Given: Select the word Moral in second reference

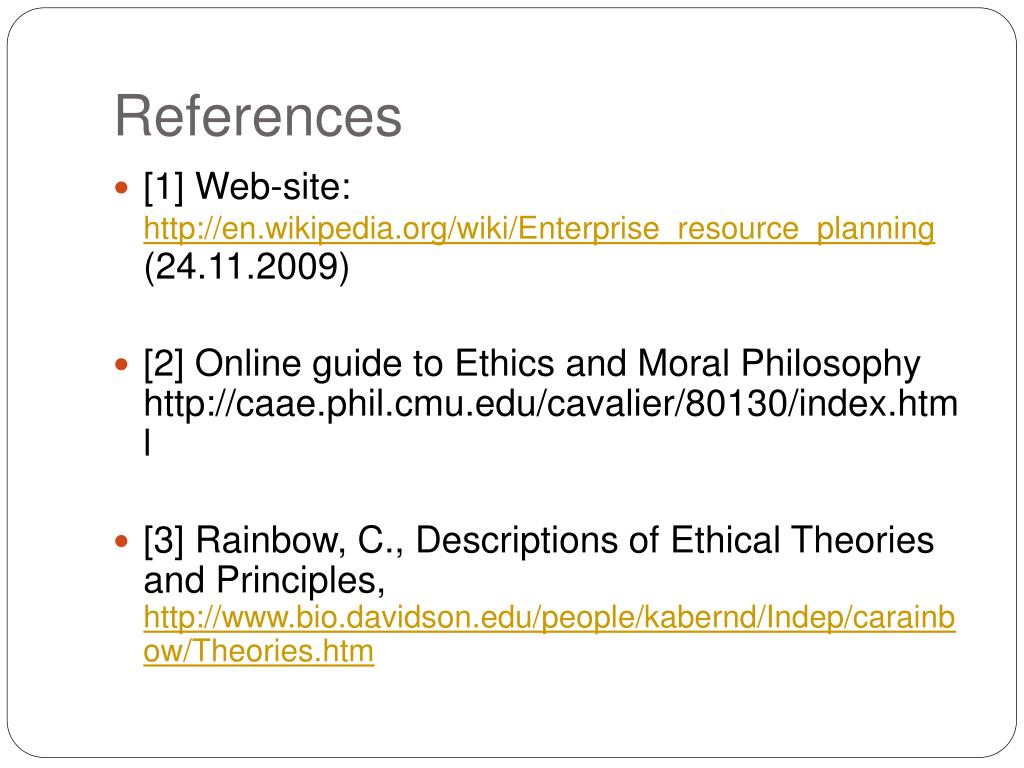Looking at the screenshot, I should click(682, 364).
